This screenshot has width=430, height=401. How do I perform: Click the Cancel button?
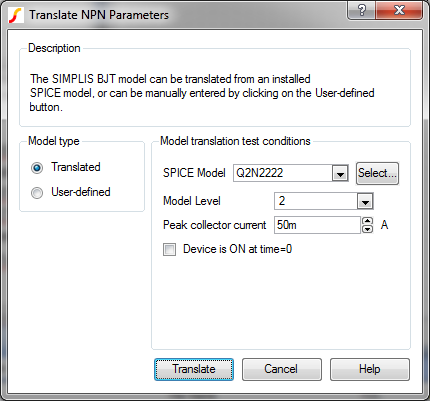(282, 369)
